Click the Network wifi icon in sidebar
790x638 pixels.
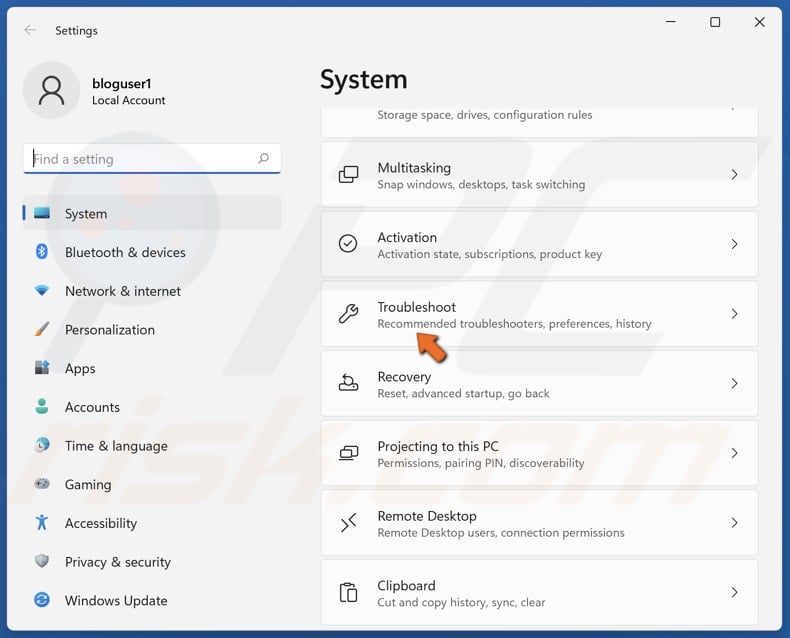coord(42,290)
